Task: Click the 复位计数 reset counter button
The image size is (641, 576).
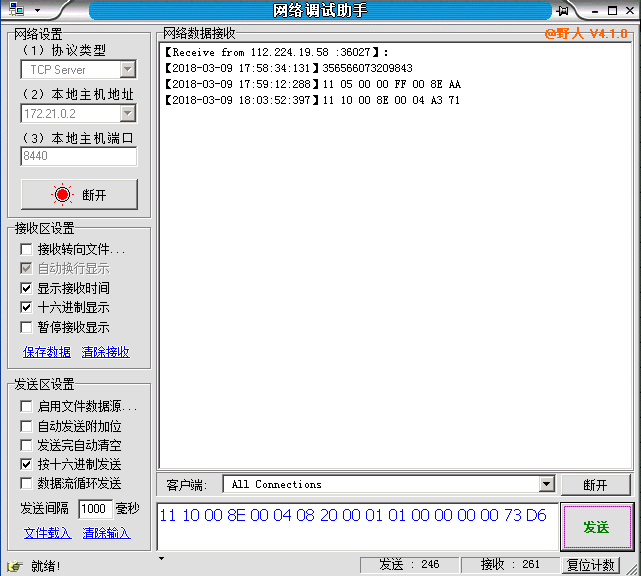Action: coord(591,565)
